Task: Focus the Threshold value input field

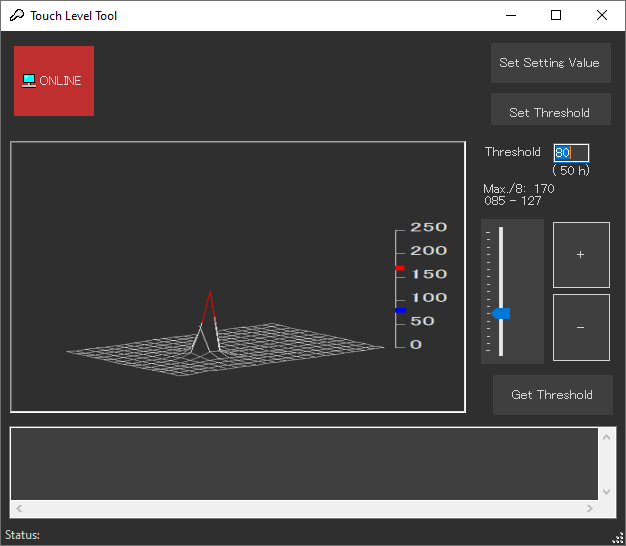Action: (x=571, y=153)
